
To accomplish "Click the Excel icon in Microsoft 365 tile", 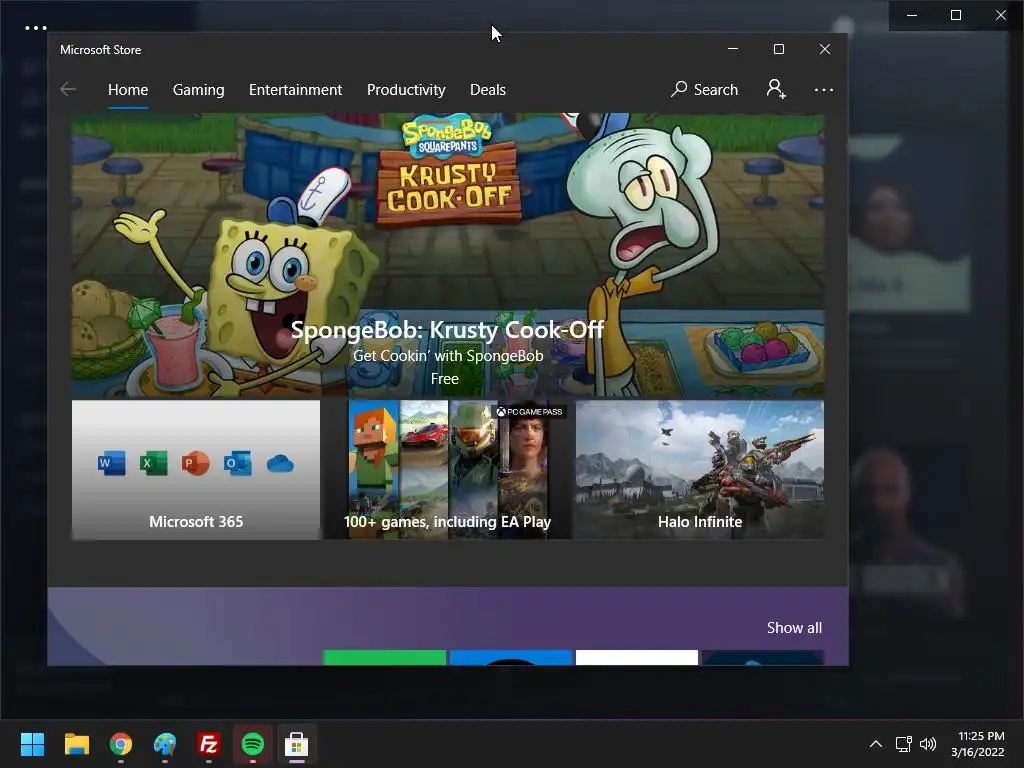I will coord(153,463).
